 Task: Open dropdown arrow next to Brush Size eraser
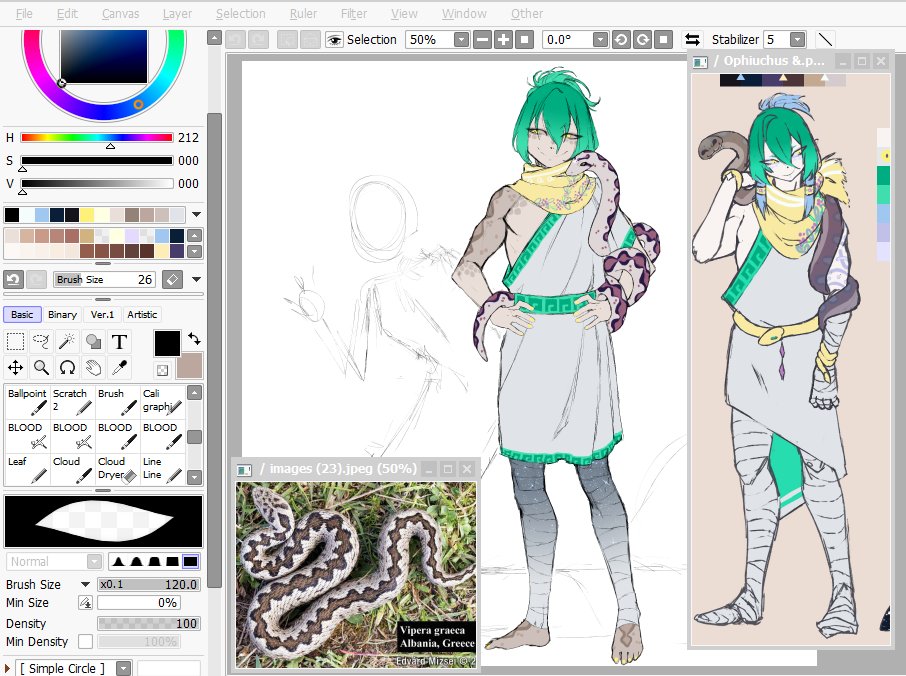click(196, 280)
